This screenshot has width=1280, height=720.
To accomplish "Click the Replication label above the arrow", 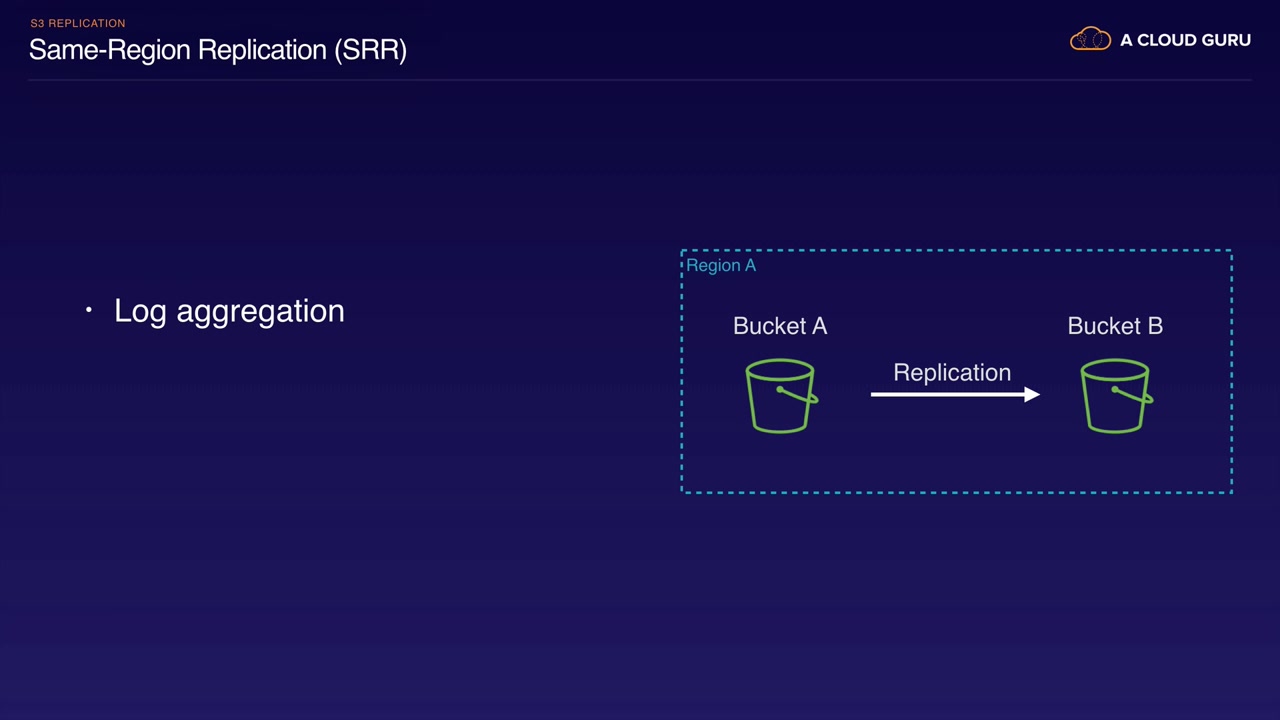I will pos(952,372).
